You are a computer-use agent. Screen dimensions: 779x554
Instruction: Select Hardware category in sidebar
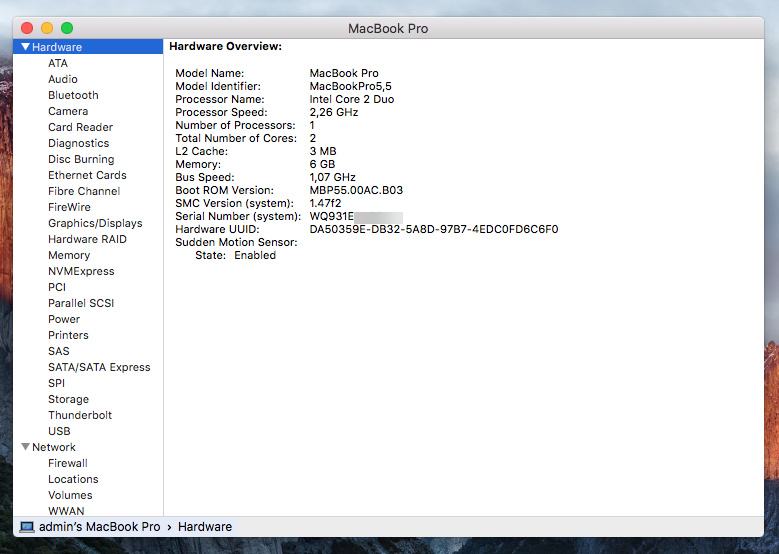[57, 47]
